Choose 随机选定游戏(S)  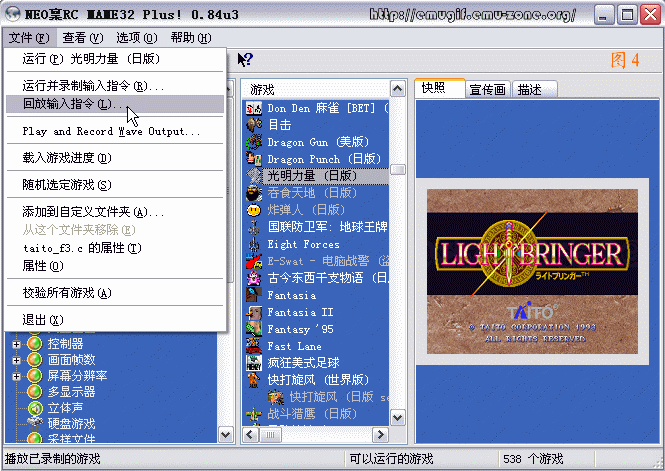[115, 185]
